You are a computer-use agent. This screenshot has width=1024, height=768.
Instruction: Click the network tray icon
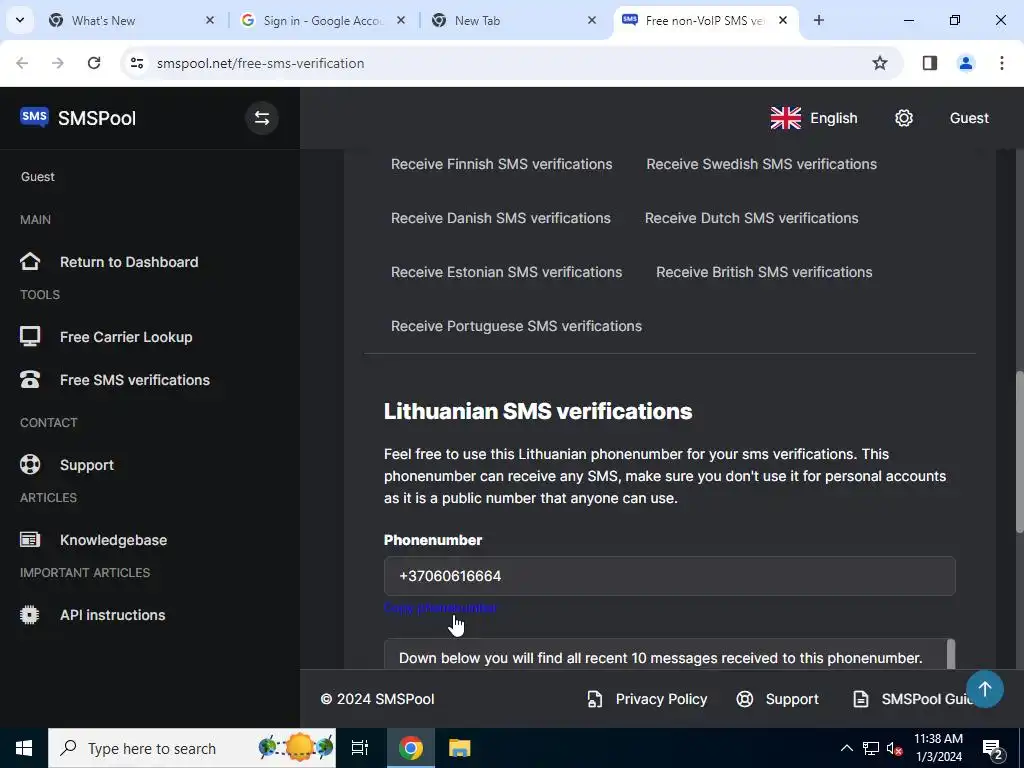pyautogui.click(x=871, y=748)
